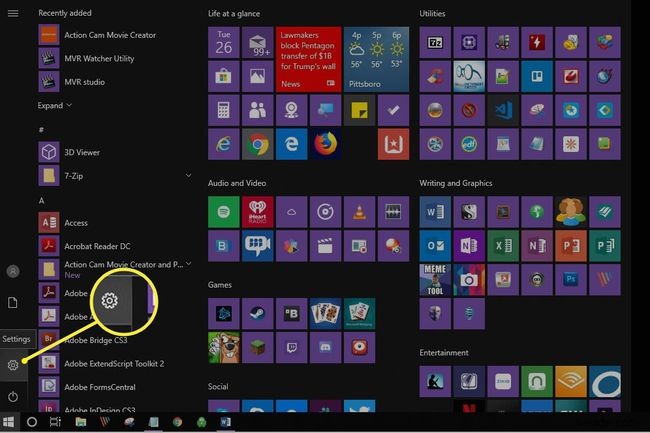Open the Power button options

(x=13, y=397)
